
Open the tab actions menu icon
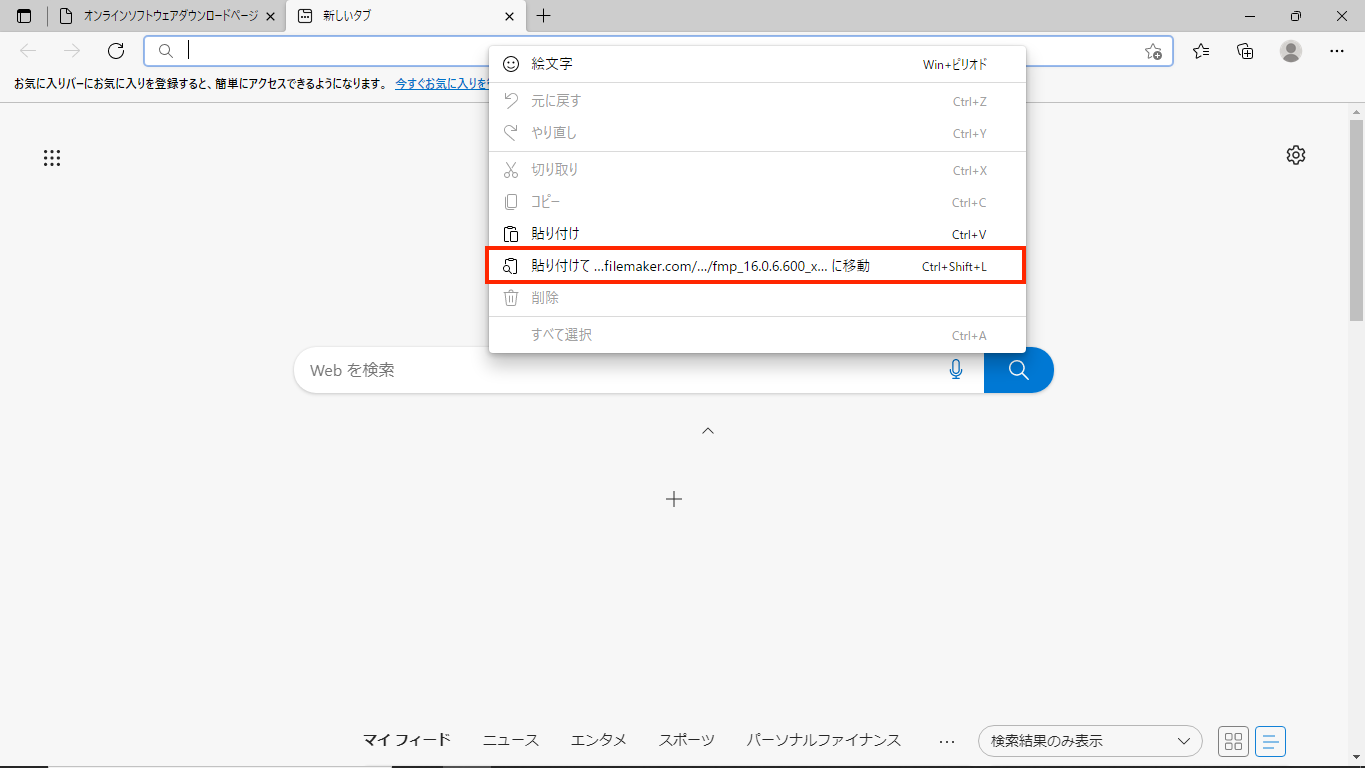(x=22, y=16)
